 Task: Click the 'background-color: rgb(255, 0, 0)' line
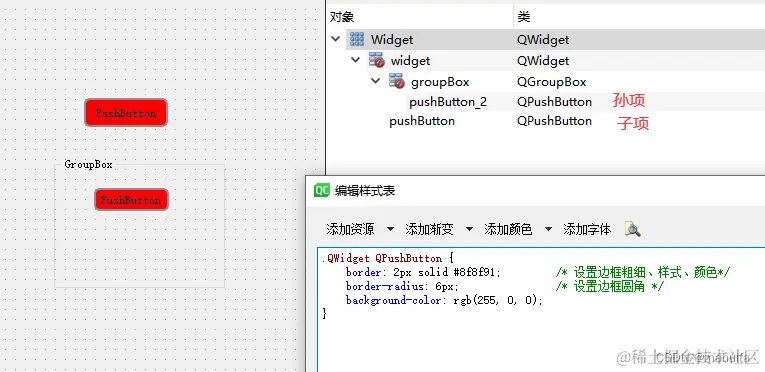point(443,300)
